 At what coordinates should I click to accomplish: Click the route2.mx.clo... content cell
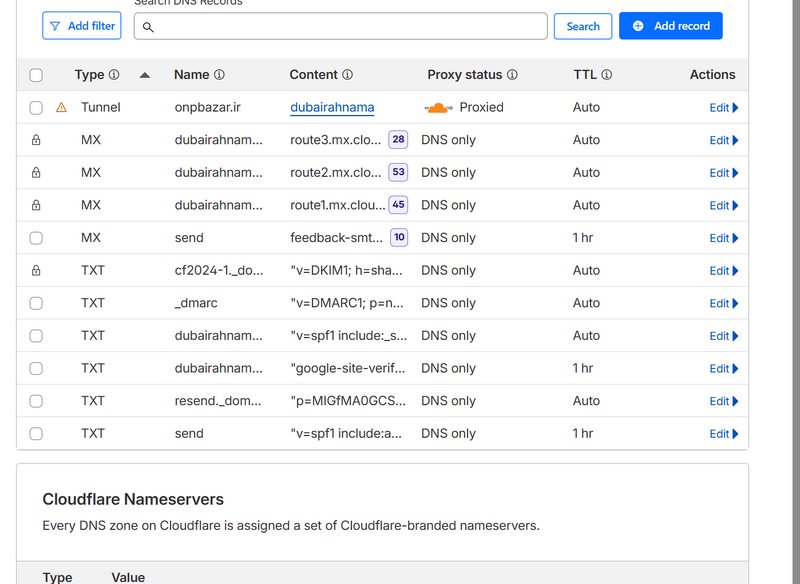coord(335,172)
